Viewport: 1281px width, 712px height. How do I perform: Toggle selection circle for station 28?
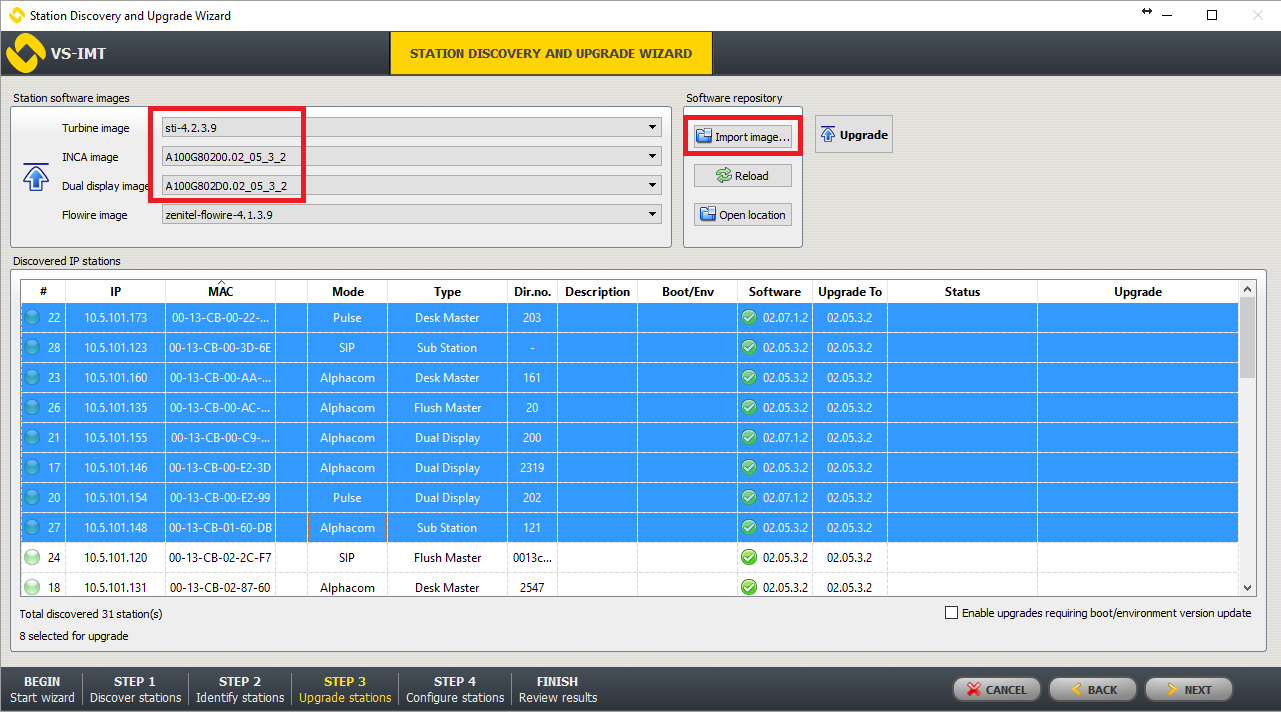[x=32, y=348]
